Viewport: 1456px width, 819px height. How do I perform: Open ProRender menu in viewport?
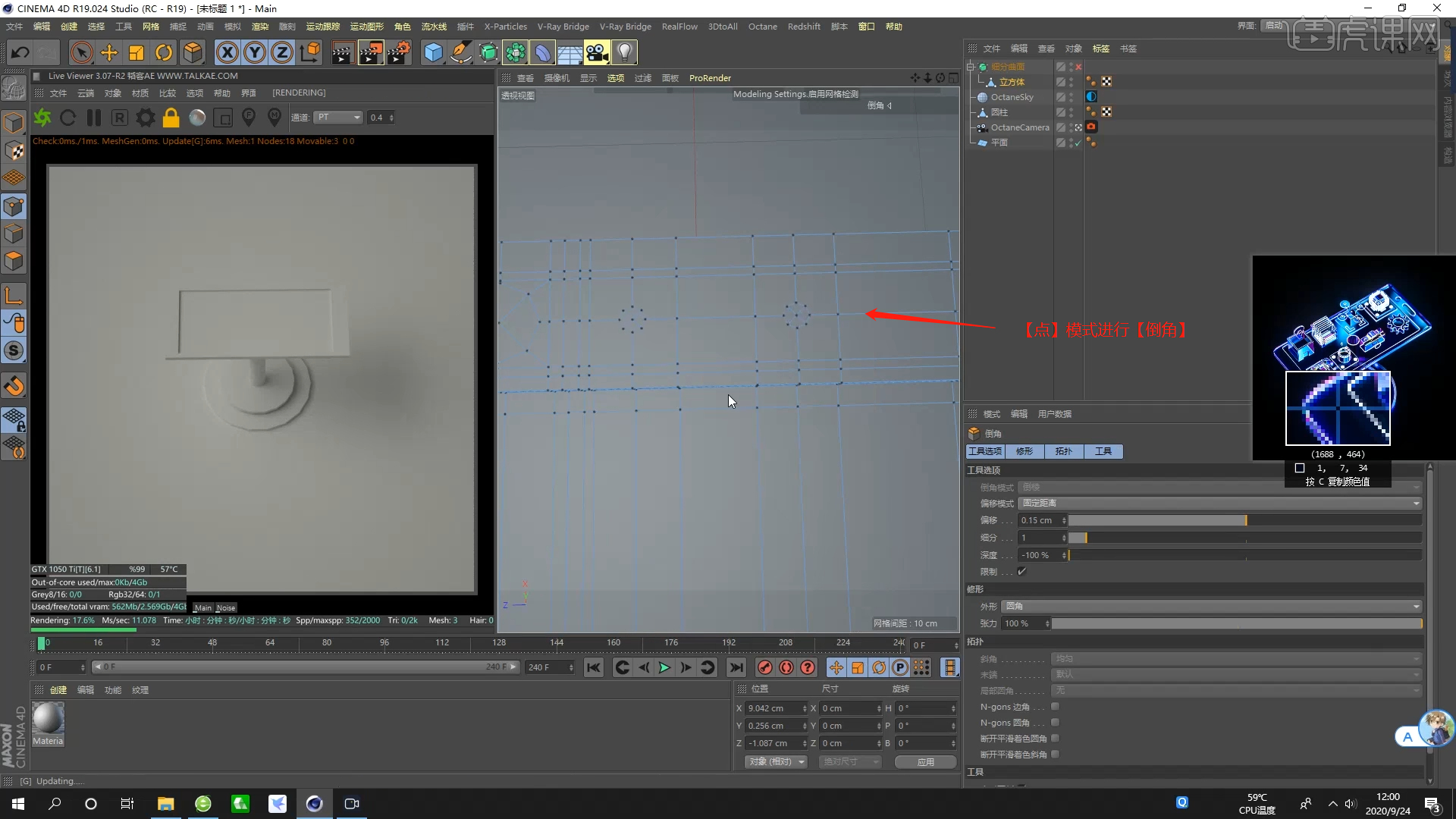[x=710, y=78]
